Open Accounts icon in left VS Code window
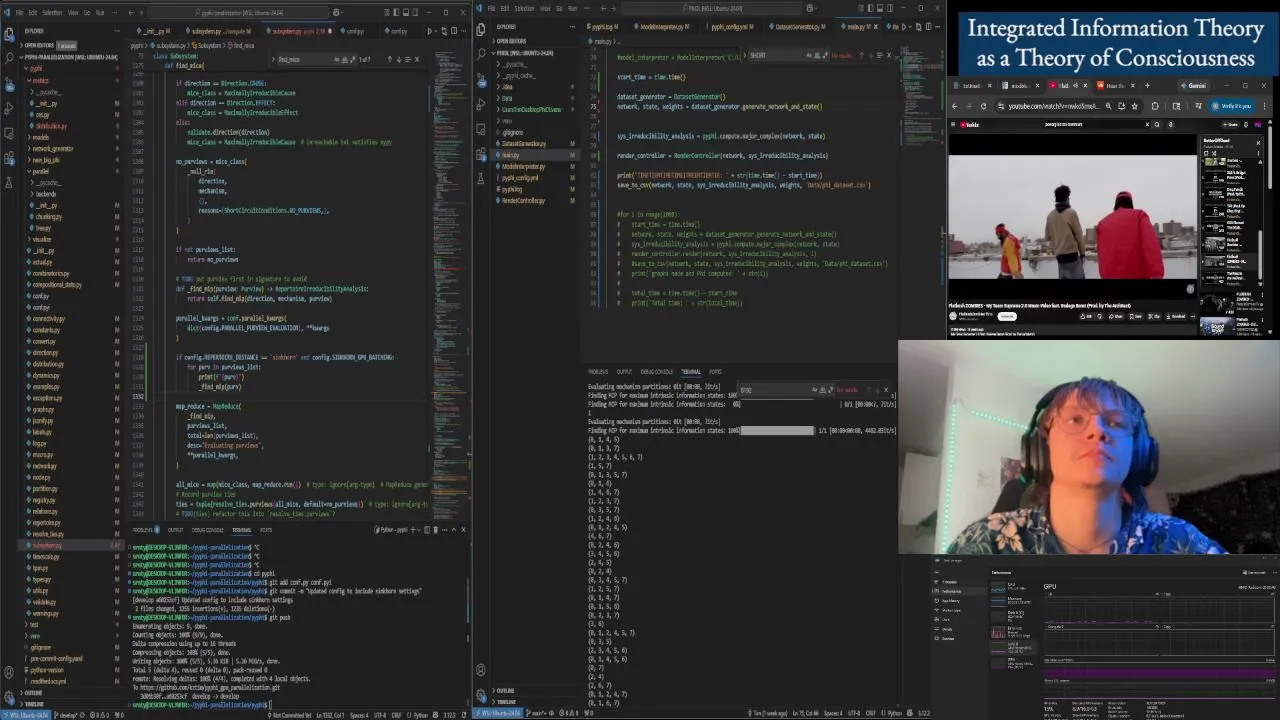 pyautogui.click(x=9, y=672)
